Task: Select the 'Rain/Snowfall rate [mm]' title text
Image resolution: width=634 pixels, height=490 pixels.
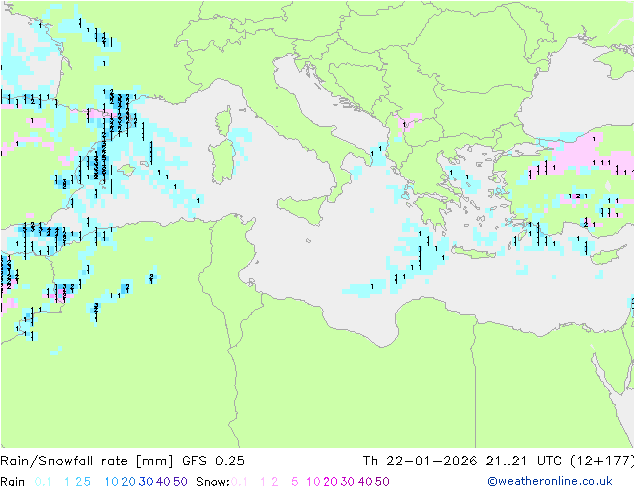Action: 87,461
